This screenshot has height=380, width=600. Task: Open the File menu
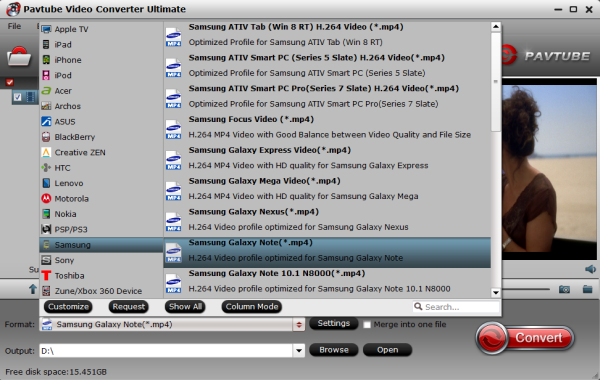point(14,26)
